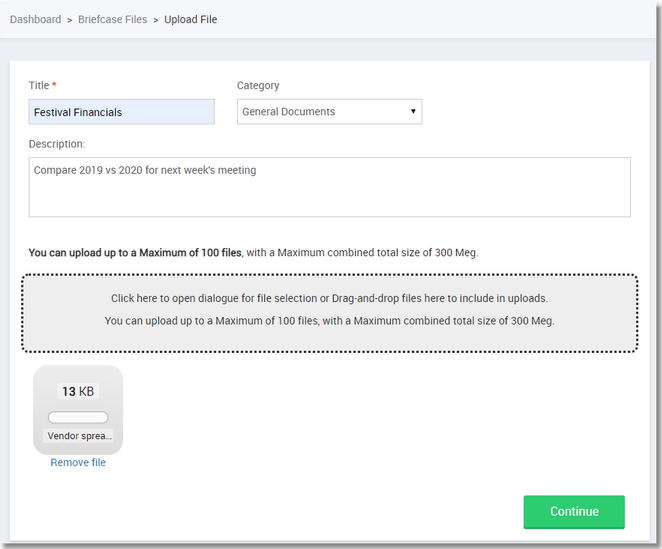Image resolution: width=662 pixels, height=549 pixels.
Task: Click the Description label
Action: [x=57, y=144]
